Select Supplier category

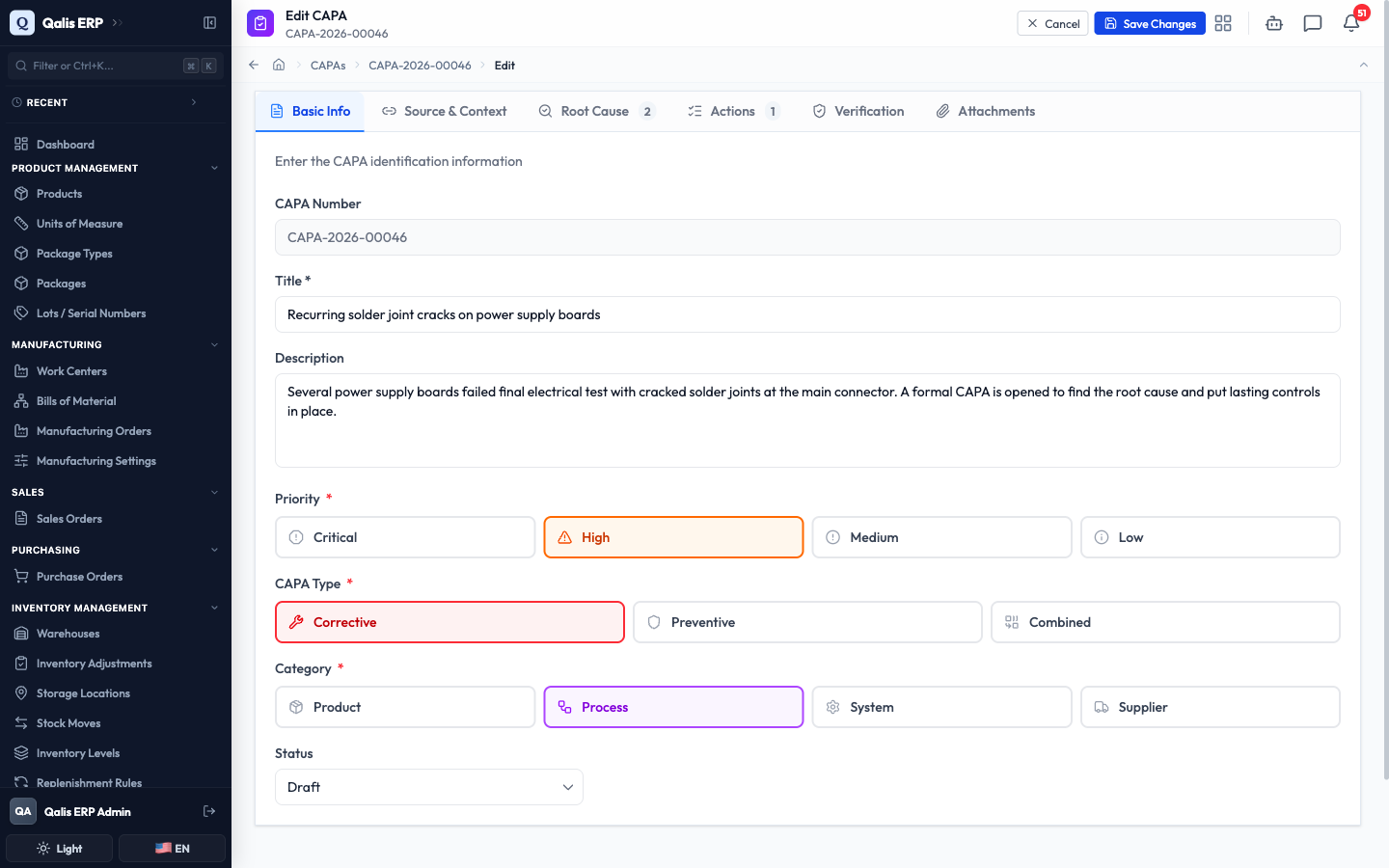tap(1211, 707)
